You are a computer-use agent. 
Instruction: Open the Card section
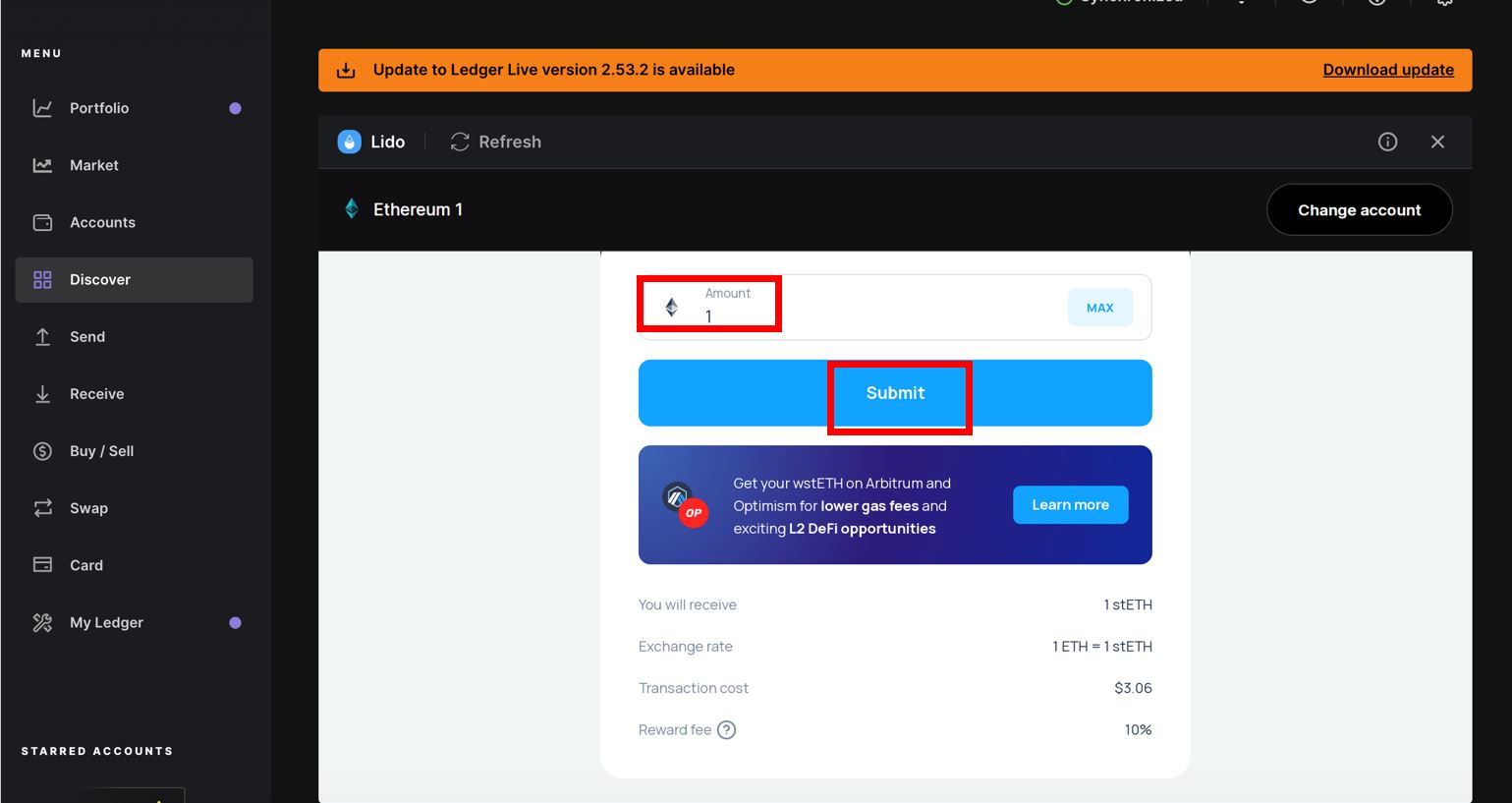click(134, 564)
